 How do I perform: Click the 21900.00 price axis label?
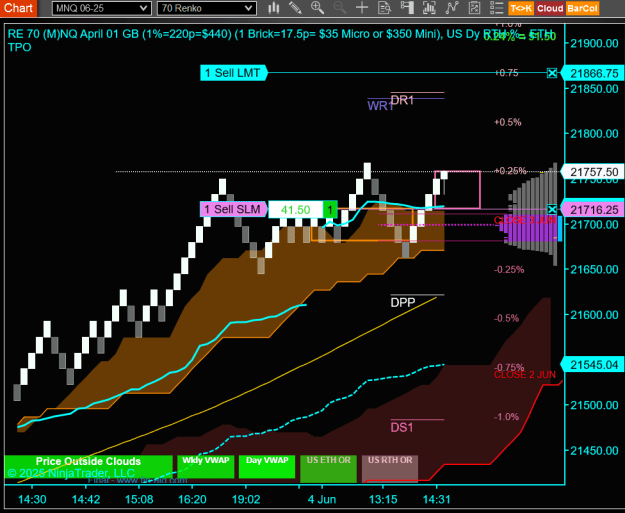[594, 43]
